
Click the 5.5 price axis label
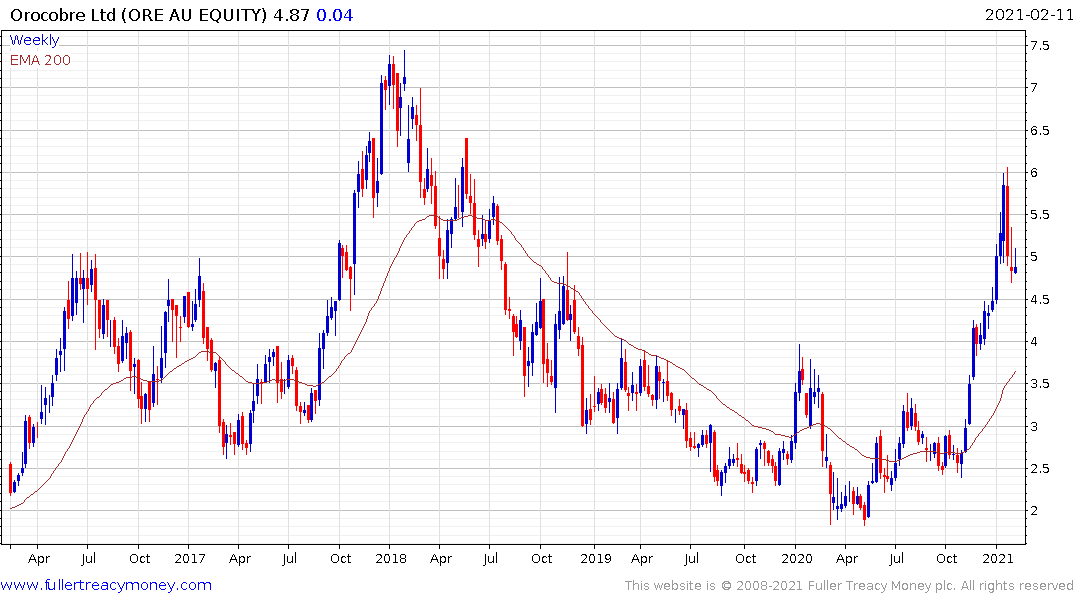coord(1039,215)
